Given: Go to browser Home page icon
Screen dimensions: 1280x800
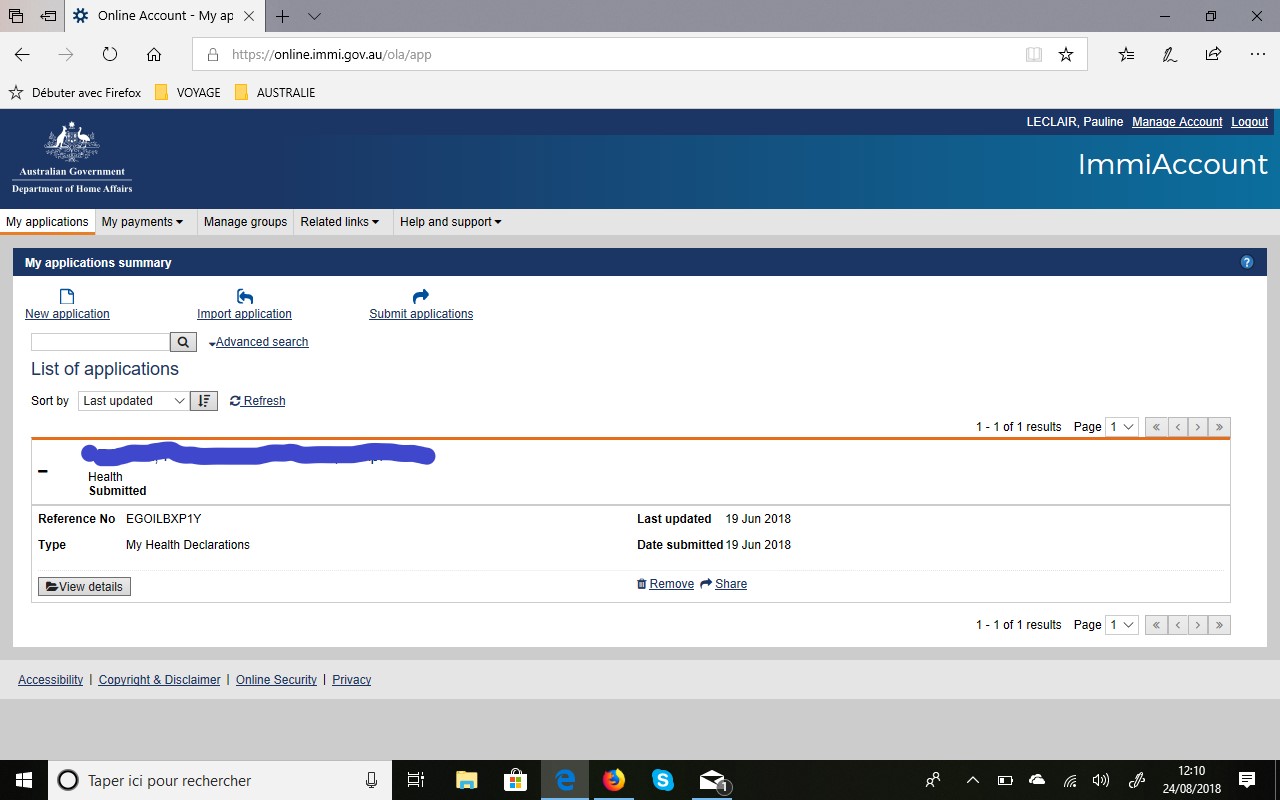Looking at the screenshot, I should pos(154,54).
